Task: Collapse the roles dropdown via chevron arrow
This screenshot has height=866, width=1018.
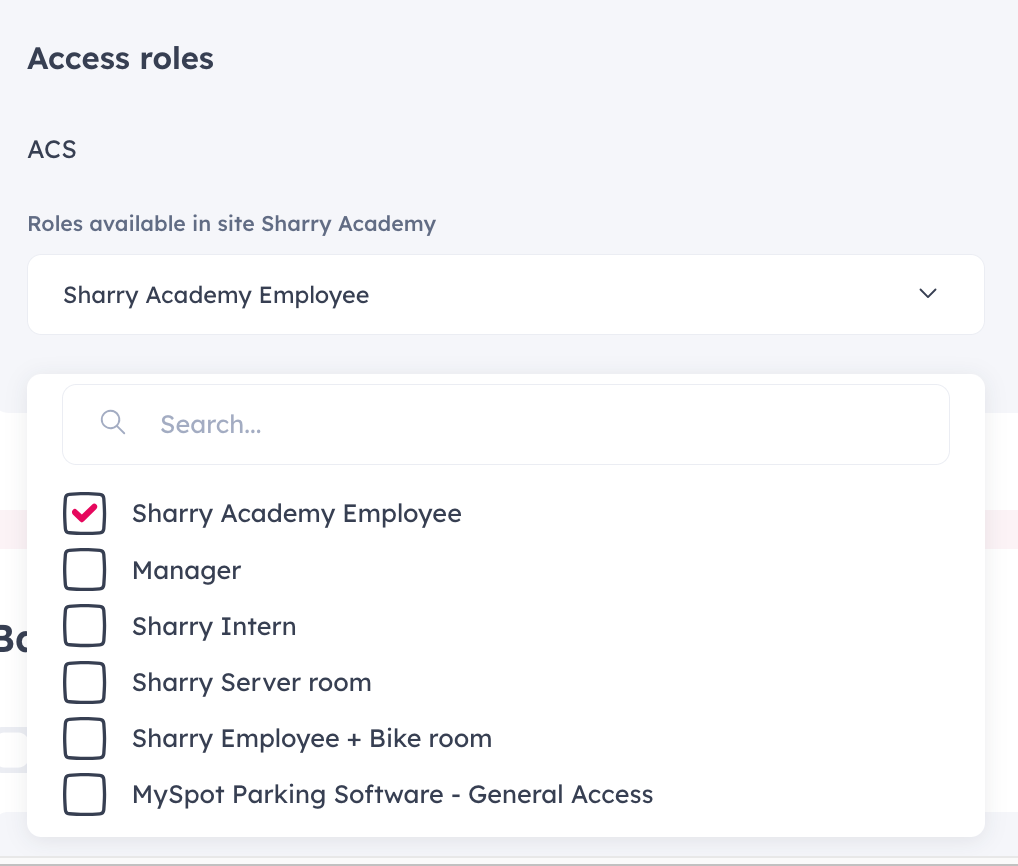Action: [928, 293]
